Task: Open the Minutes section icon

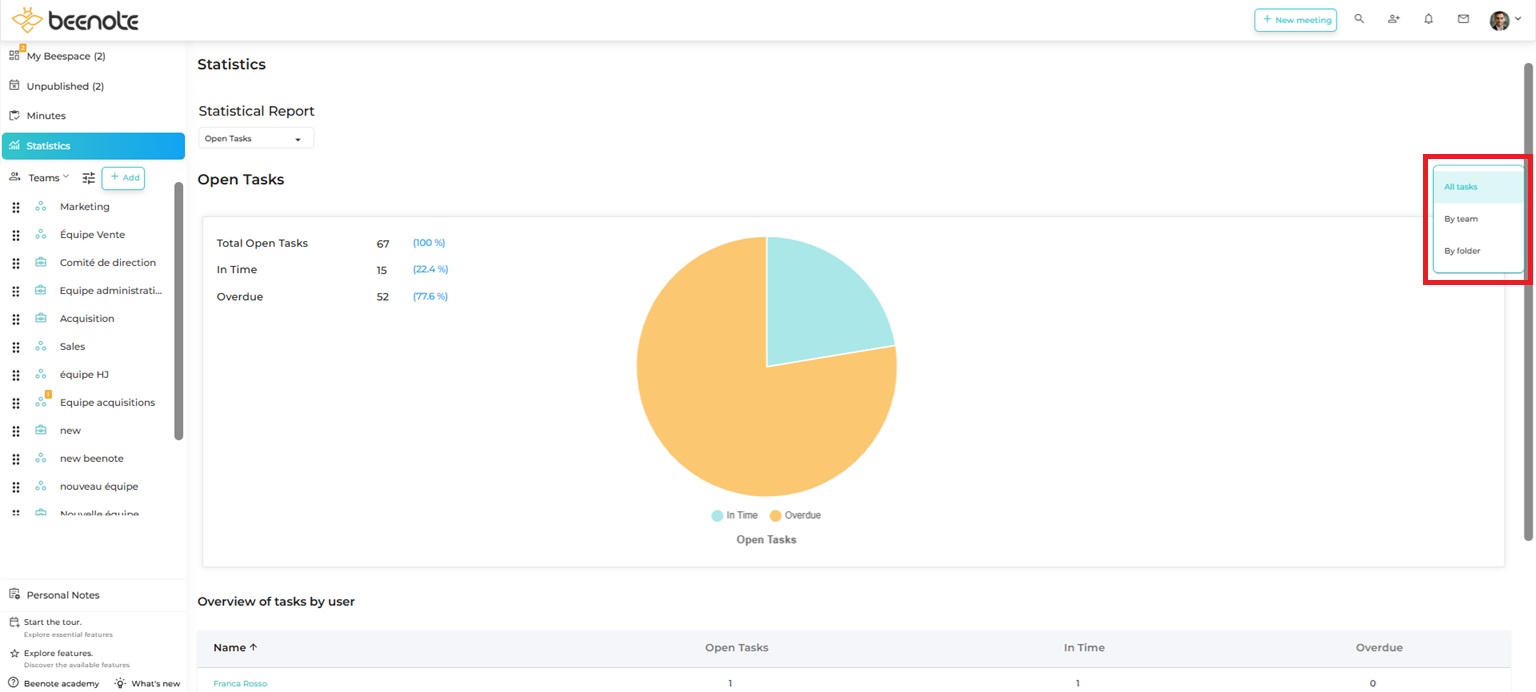Action: point(13,115)
